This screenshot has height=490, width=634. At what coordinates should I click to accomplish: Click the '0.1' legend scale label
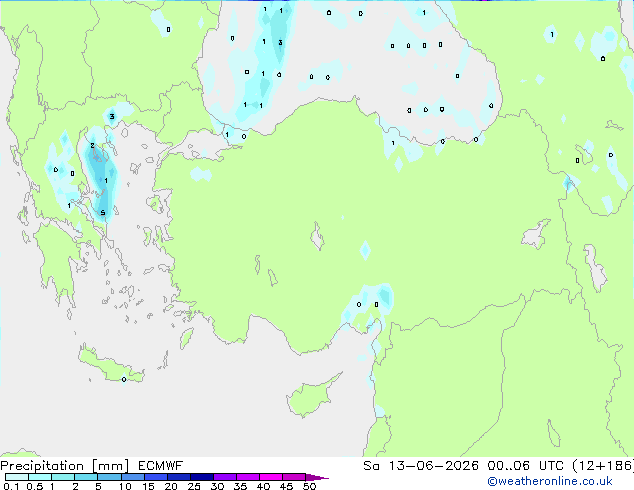click(11, 486)
